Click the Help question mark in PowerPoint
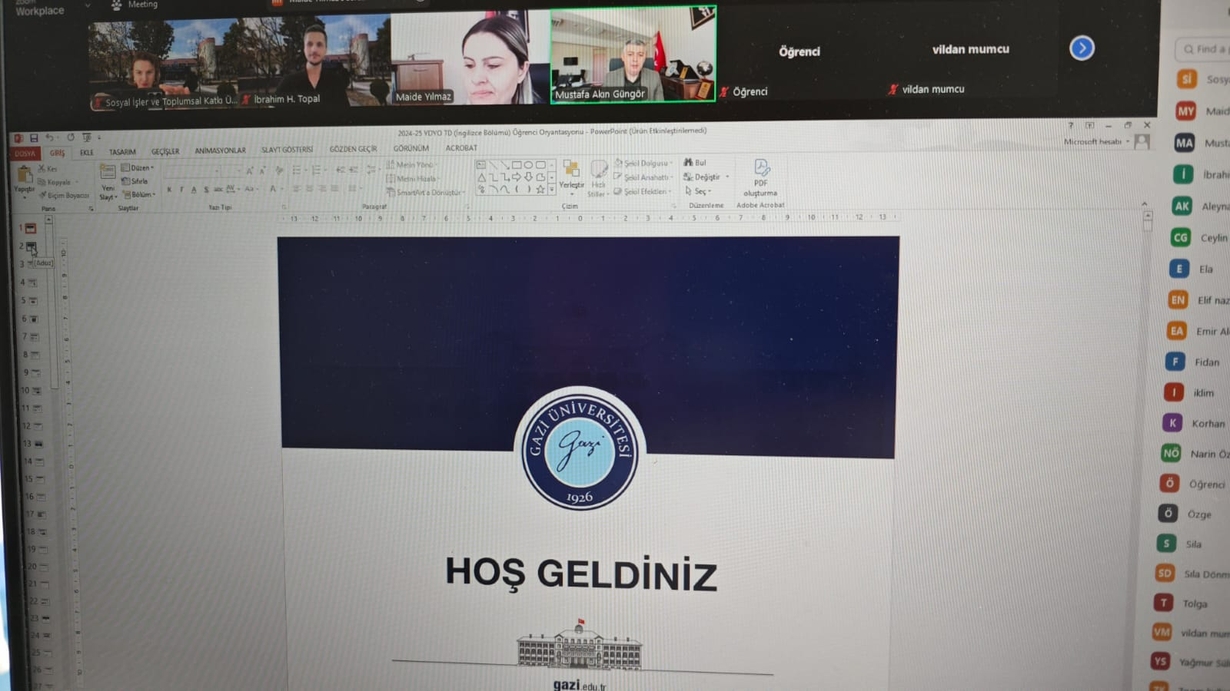 pos(1070,126)
